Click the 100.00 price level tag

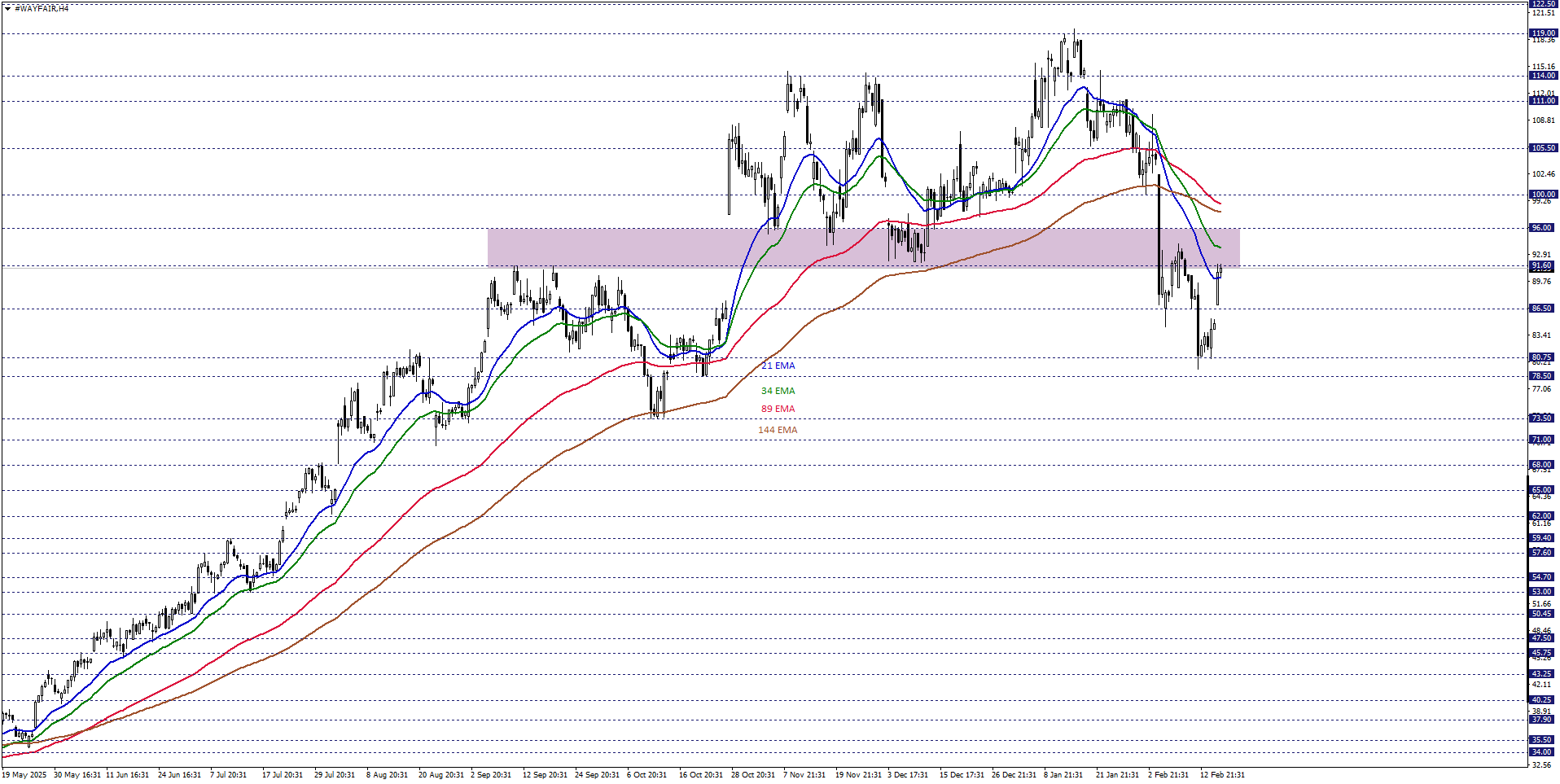pos(1543,195)
